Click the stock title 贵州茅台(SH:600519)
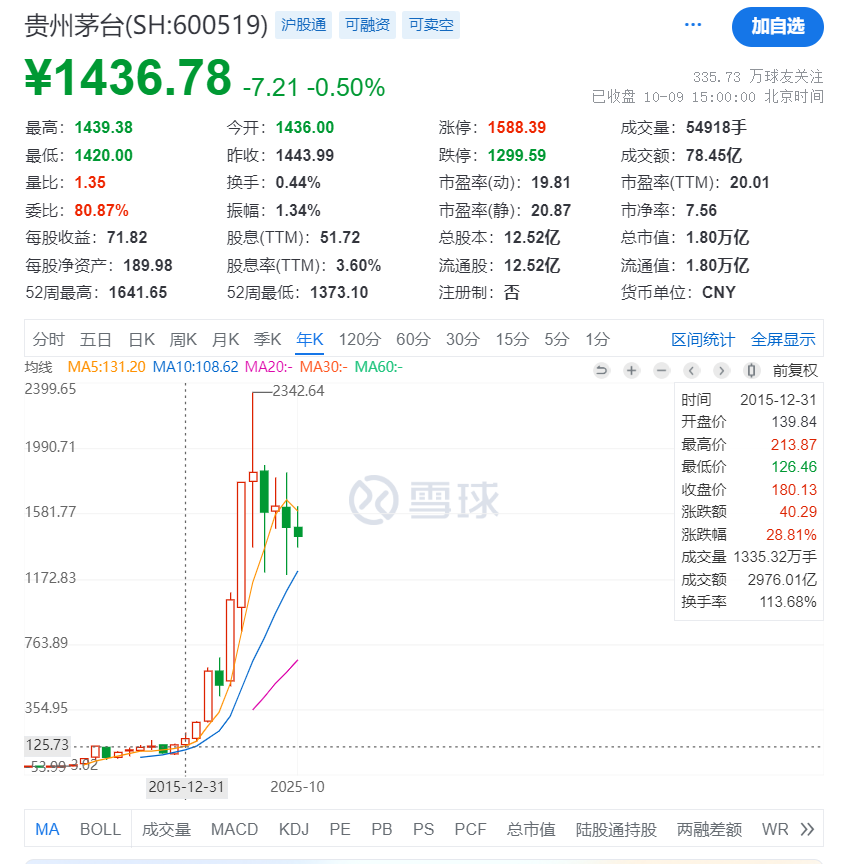Image resolution: width=844 pixels, height=864 pixels. tap(147, 25)
